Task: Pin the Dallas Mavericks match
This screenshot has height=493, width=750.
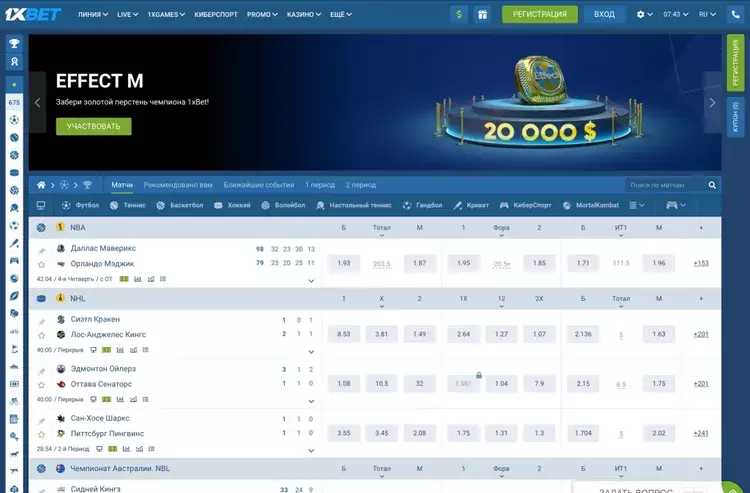Action: coord(42,251)
